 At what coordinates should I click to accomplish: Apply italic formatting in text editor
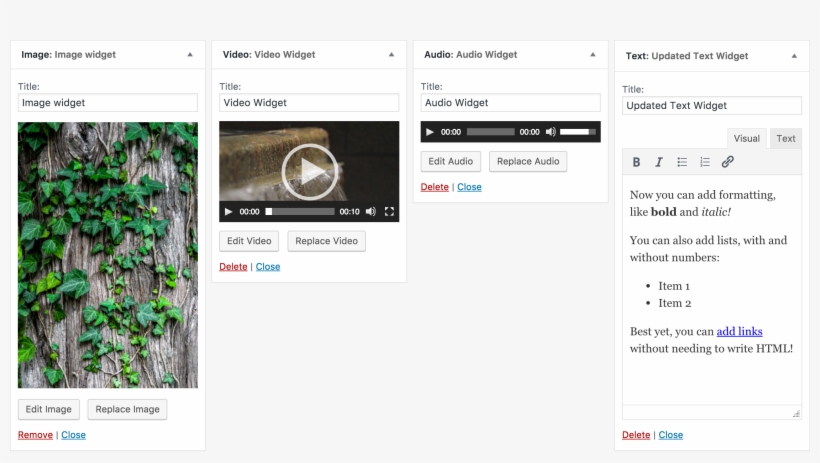click(x=659, y=162)
